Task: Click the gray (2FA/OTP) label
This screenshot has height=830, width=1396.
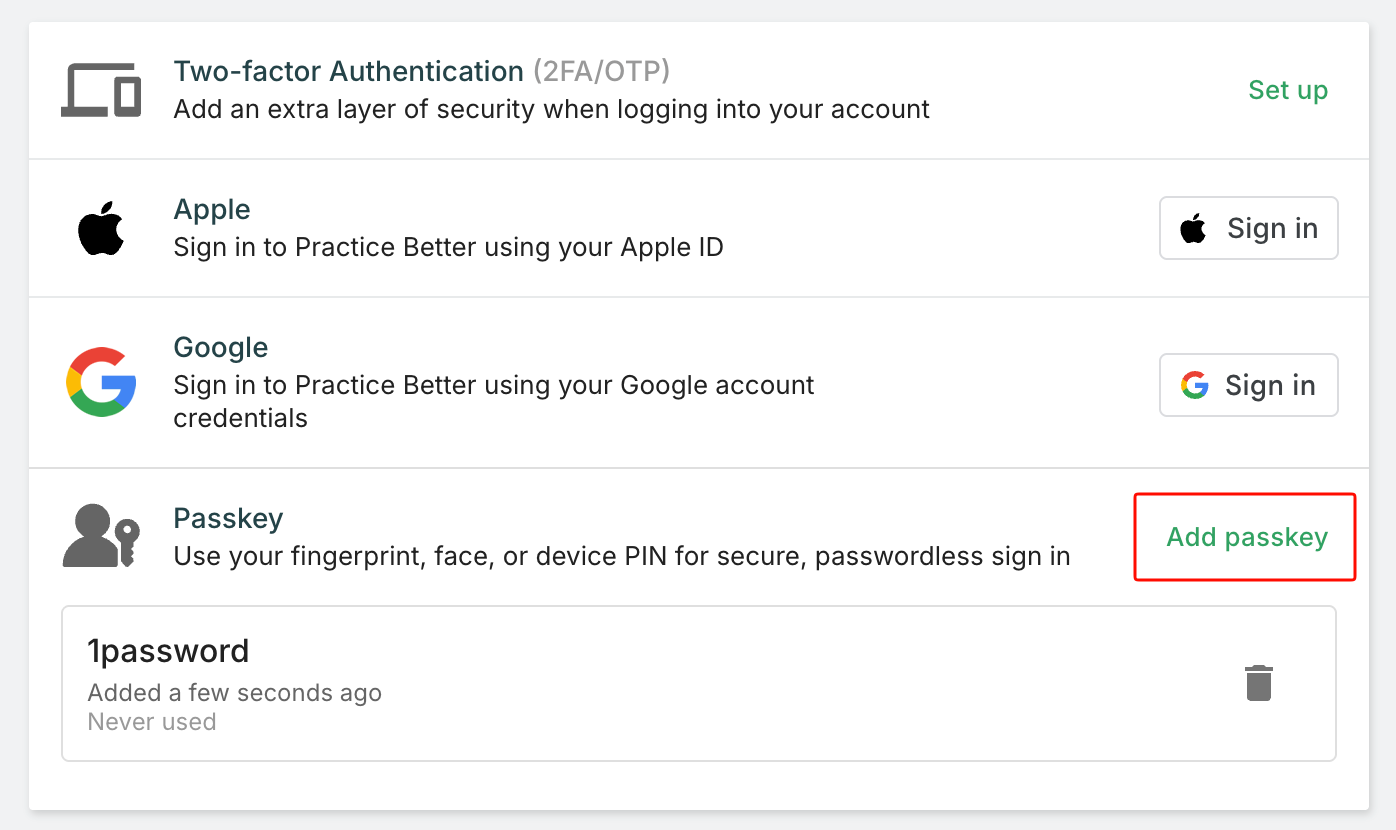Action: tap(601, 72)
